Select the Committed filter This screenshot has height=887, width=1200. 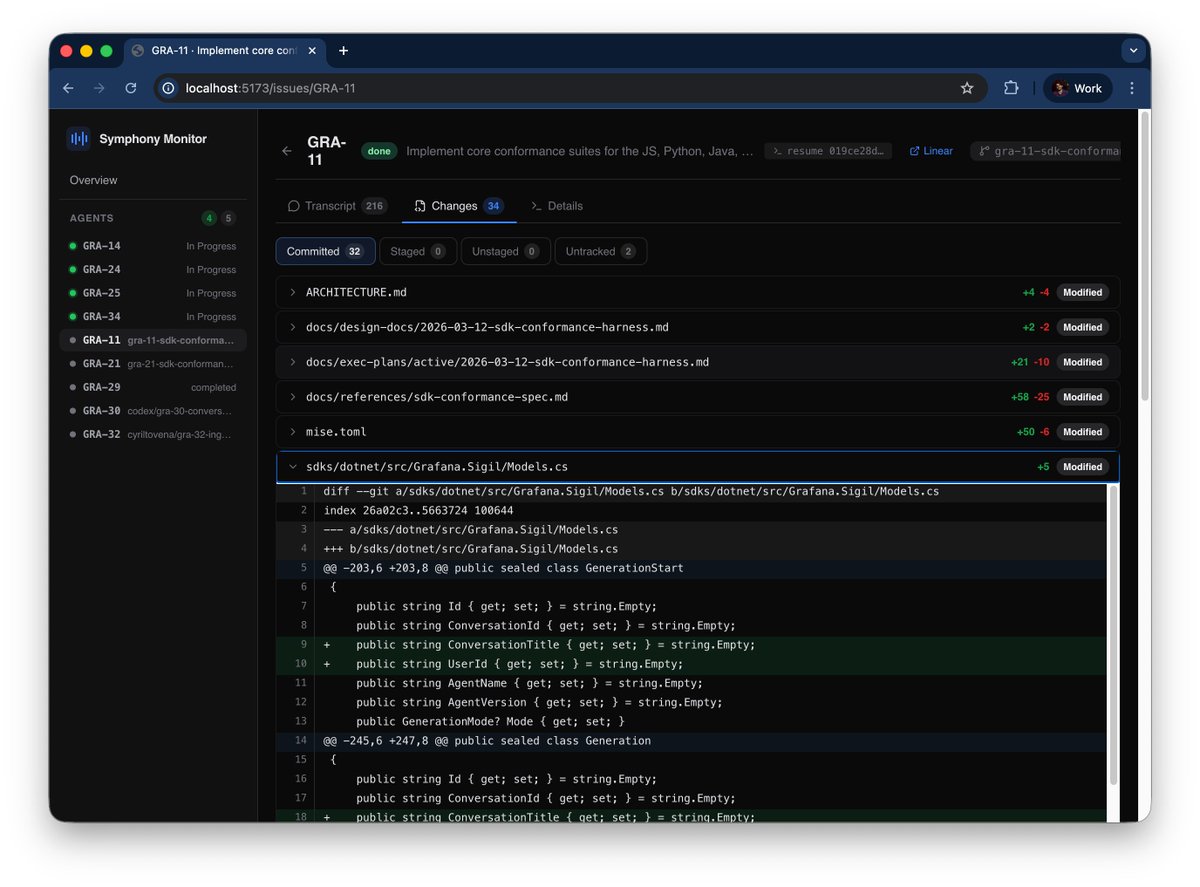325,251
